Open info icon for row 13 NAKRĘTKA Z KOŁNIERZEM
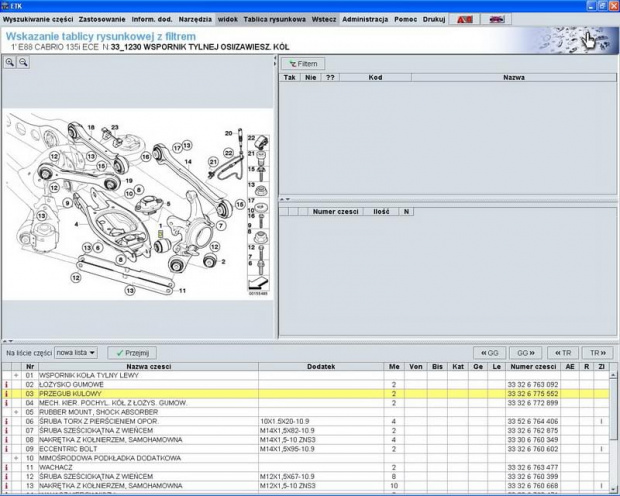Image resolution: width=620 pixels, height=496 pixels. point(6,486)
